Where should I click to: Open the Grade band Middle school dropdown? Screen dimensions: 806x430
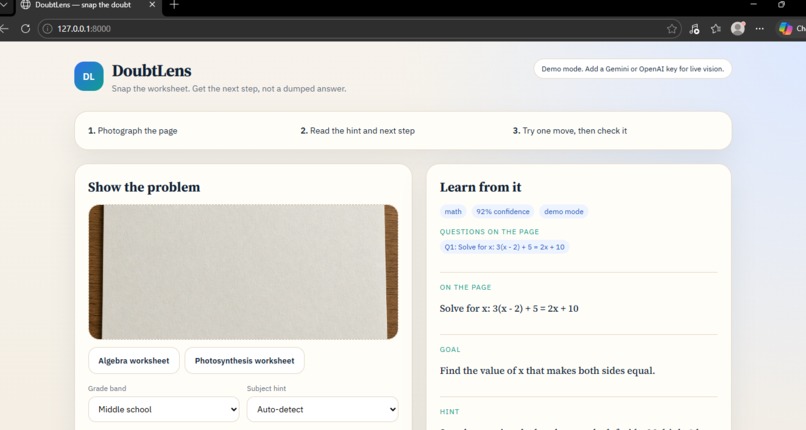163,409
